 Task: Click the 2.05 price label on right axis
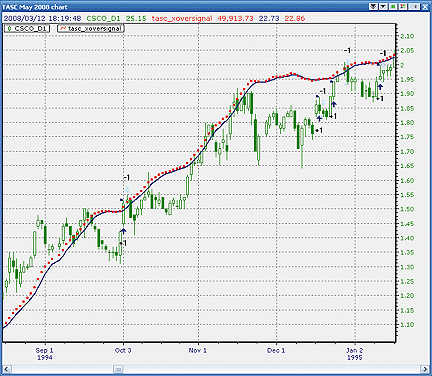(x=406, y=51)
